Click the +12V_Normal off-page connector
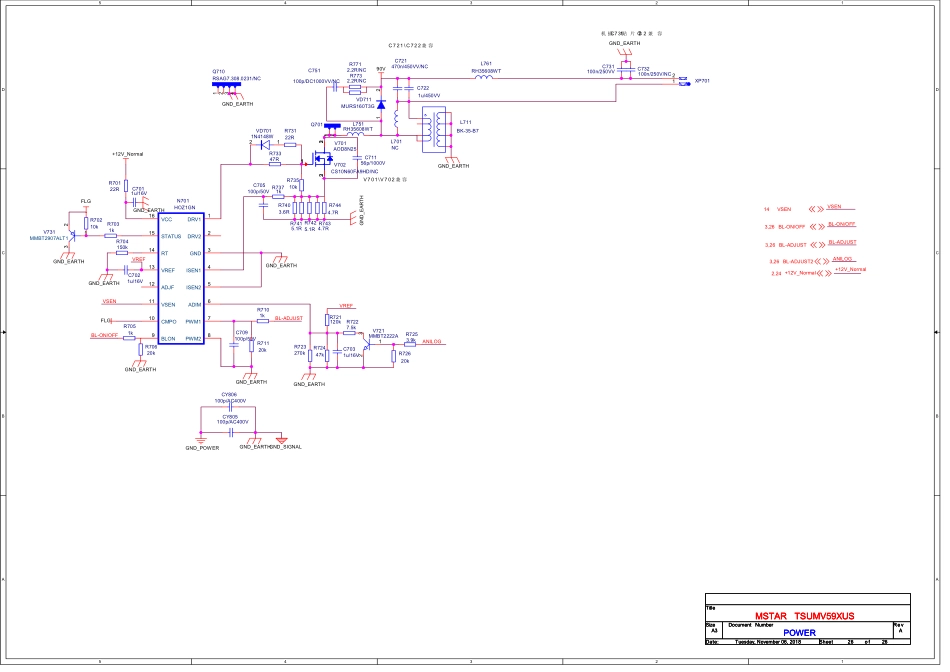The width and height of the screenshot is (950, 672). coord(850,272)
